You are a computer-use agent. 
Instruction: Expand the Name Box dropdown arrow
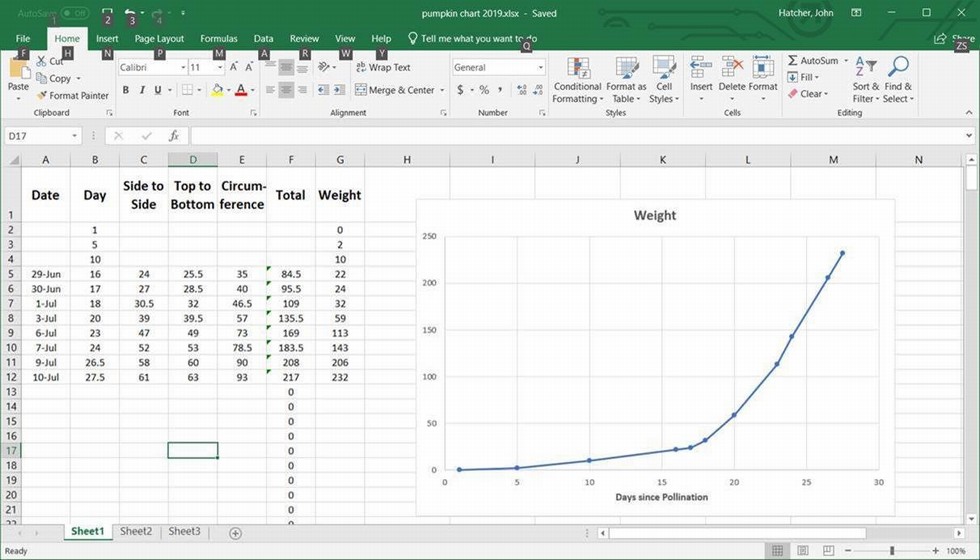tap(75, 136)
